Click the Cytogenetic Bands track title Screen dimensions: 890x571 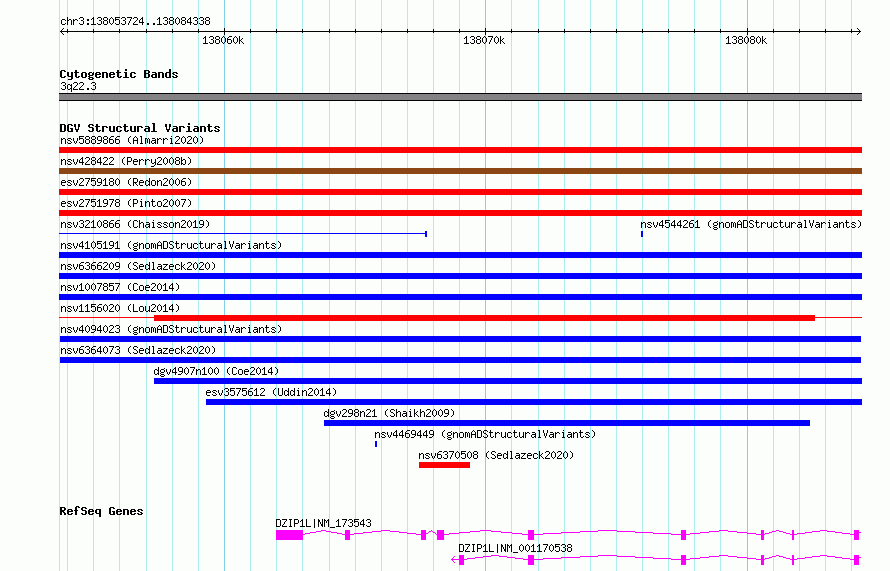coord(119,74)
